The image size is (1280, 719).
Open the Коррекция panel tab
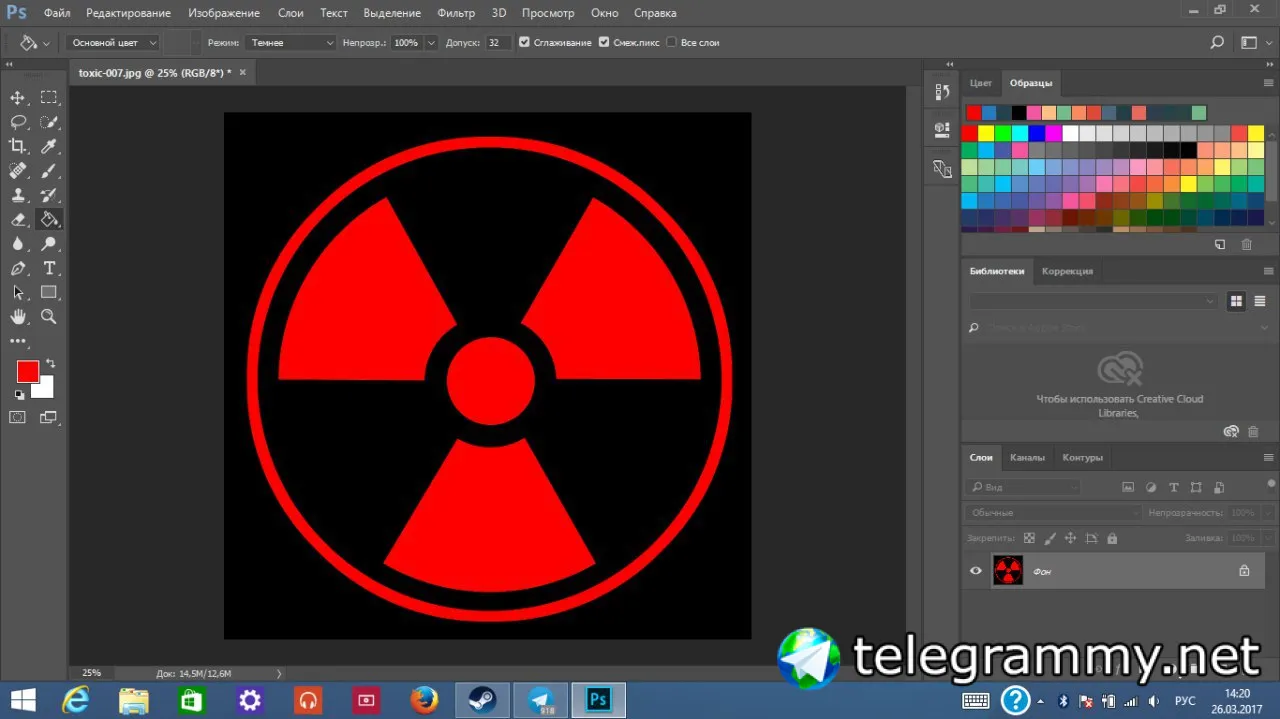[1067, 271]
